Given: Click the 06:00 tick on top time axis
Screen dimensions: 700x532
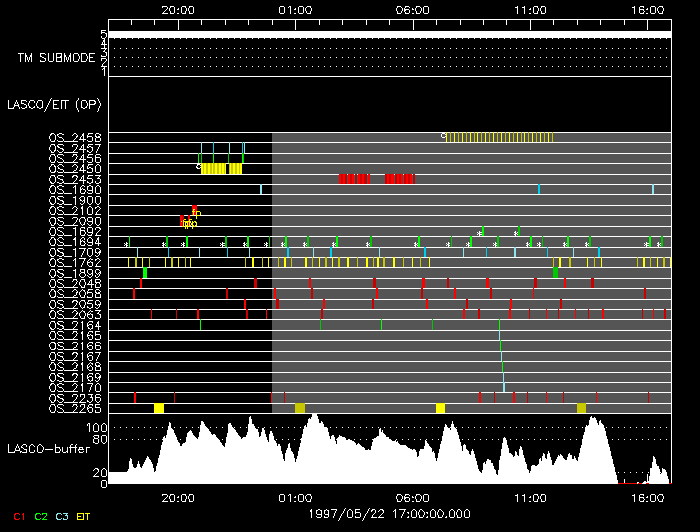Looking at the screenshot, I should click(x=413, y=10).
